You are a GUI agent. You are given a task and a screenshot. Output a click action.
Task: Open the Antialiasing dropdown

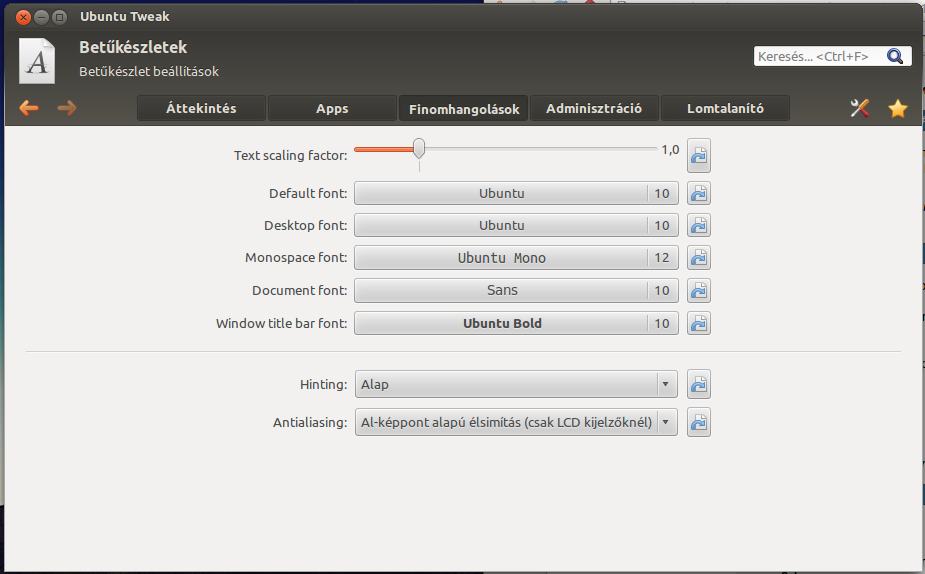click(x=516, y=422)
